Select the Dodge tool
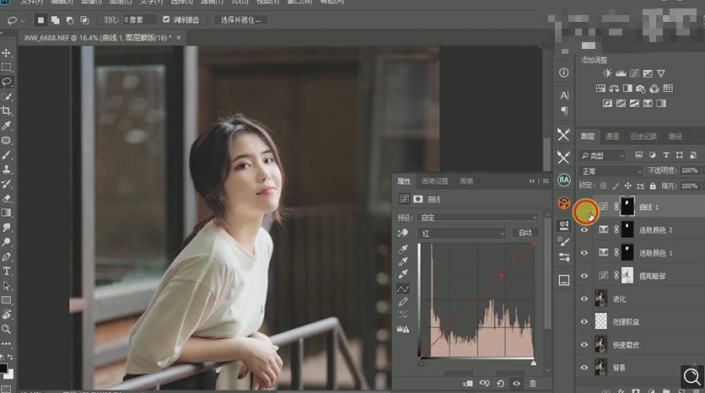 [6, 242]
